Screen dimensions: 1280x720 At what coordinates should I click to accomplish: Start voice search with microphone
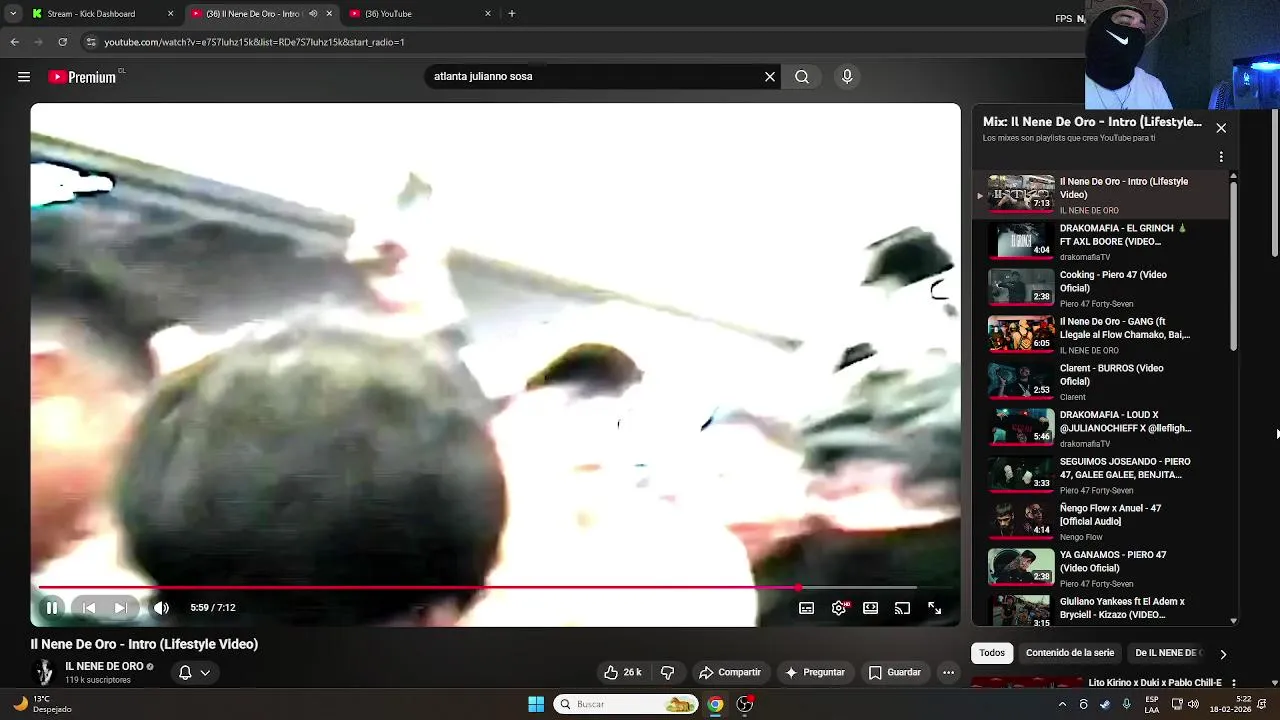[x=847, y=77]
